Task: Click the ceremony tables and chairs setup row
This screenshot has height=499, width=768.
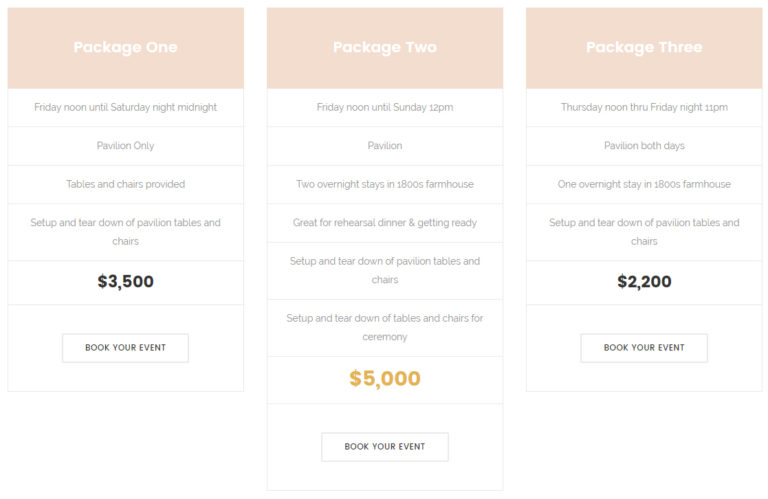Action: click(x=384, y=328)
